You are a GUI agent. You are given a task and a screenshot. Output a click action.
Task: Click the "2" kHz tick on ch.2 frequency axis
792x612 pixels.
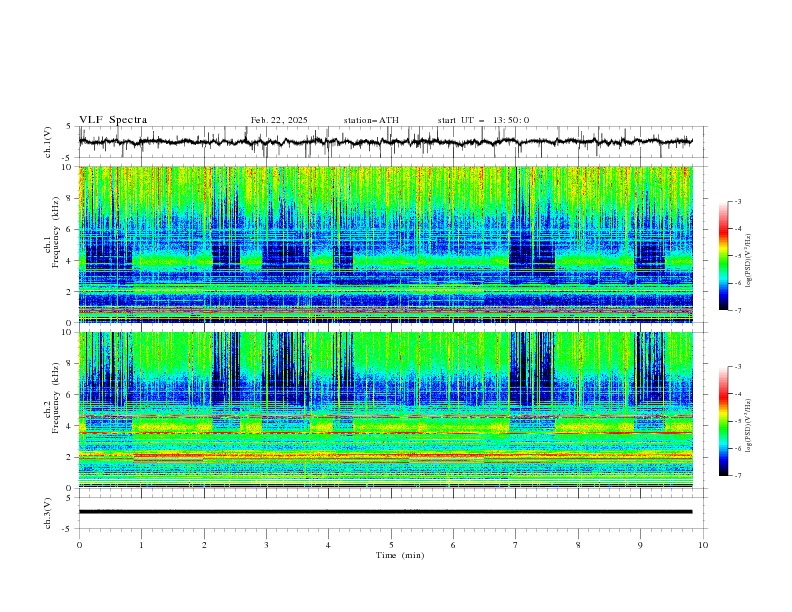coord(71,457)
